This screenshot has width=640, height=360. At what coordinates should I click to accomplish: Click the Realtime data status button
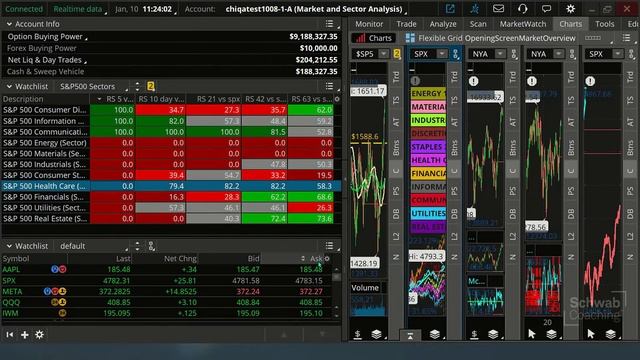tap(78, 9)
